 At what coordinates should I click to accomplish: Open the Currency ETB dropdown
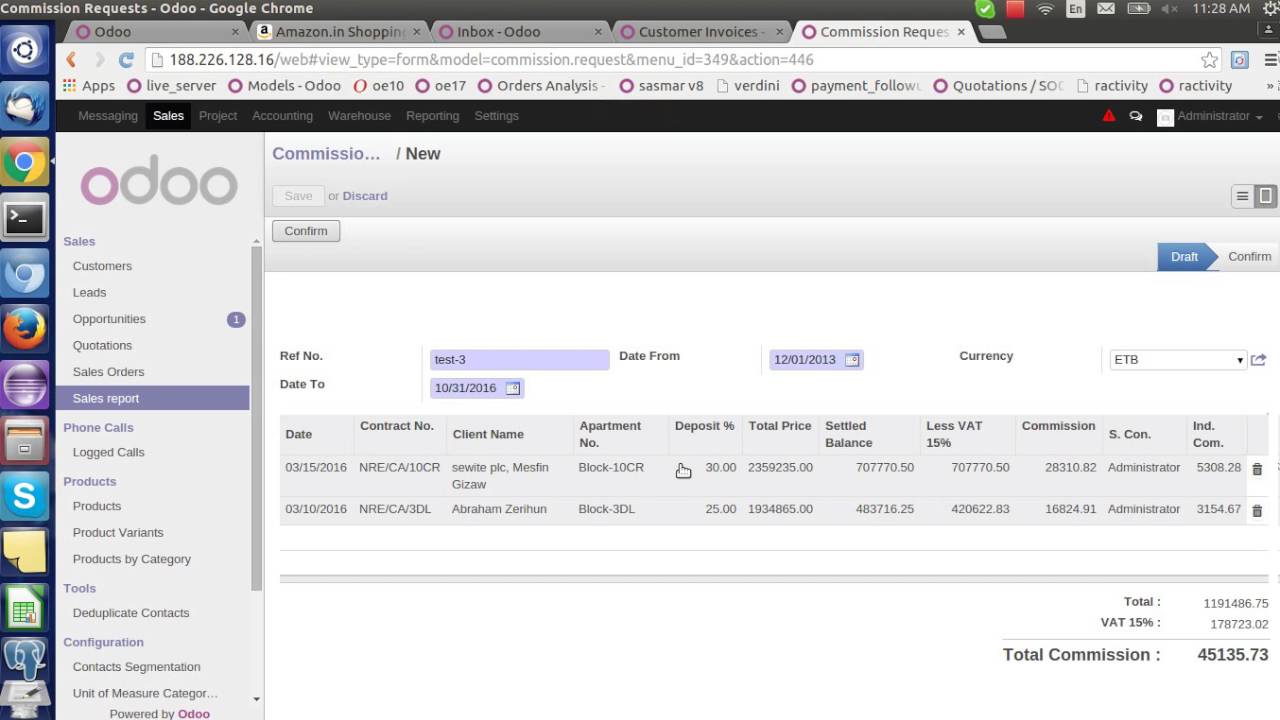tap(1178, 360)
